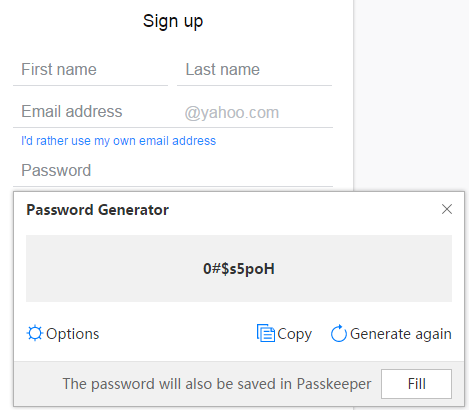Click the Options text label
Viewport: 469px width, 410px height.
[73, 334]
